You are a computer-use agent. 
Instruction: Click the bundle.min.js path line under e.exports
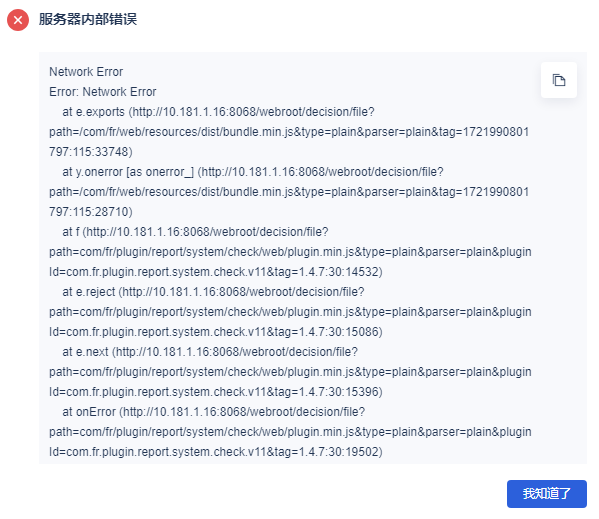point(289,132)
